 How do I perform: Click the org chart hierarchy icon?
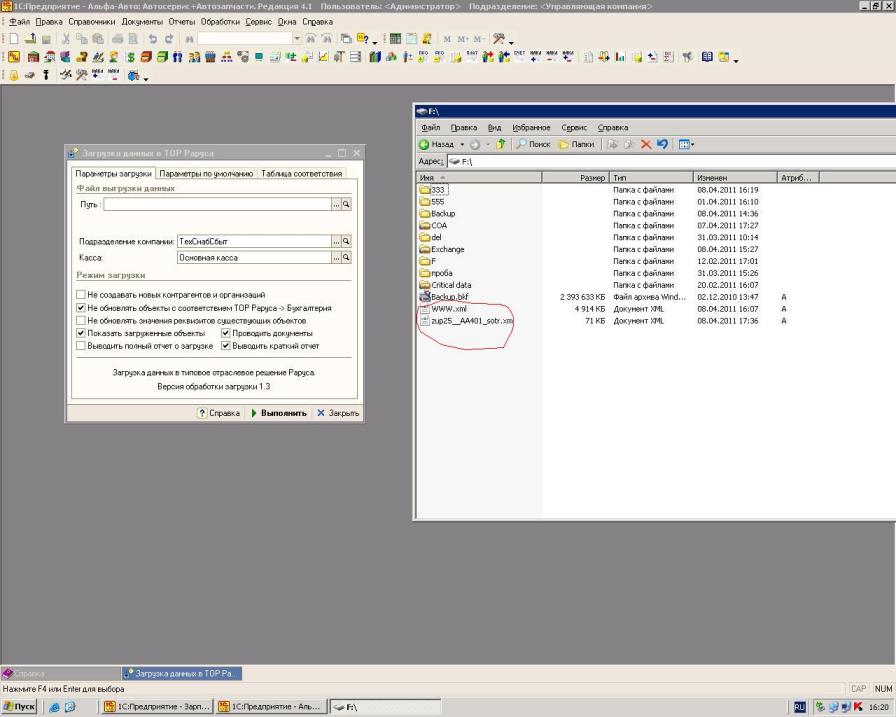coord(226,57)
